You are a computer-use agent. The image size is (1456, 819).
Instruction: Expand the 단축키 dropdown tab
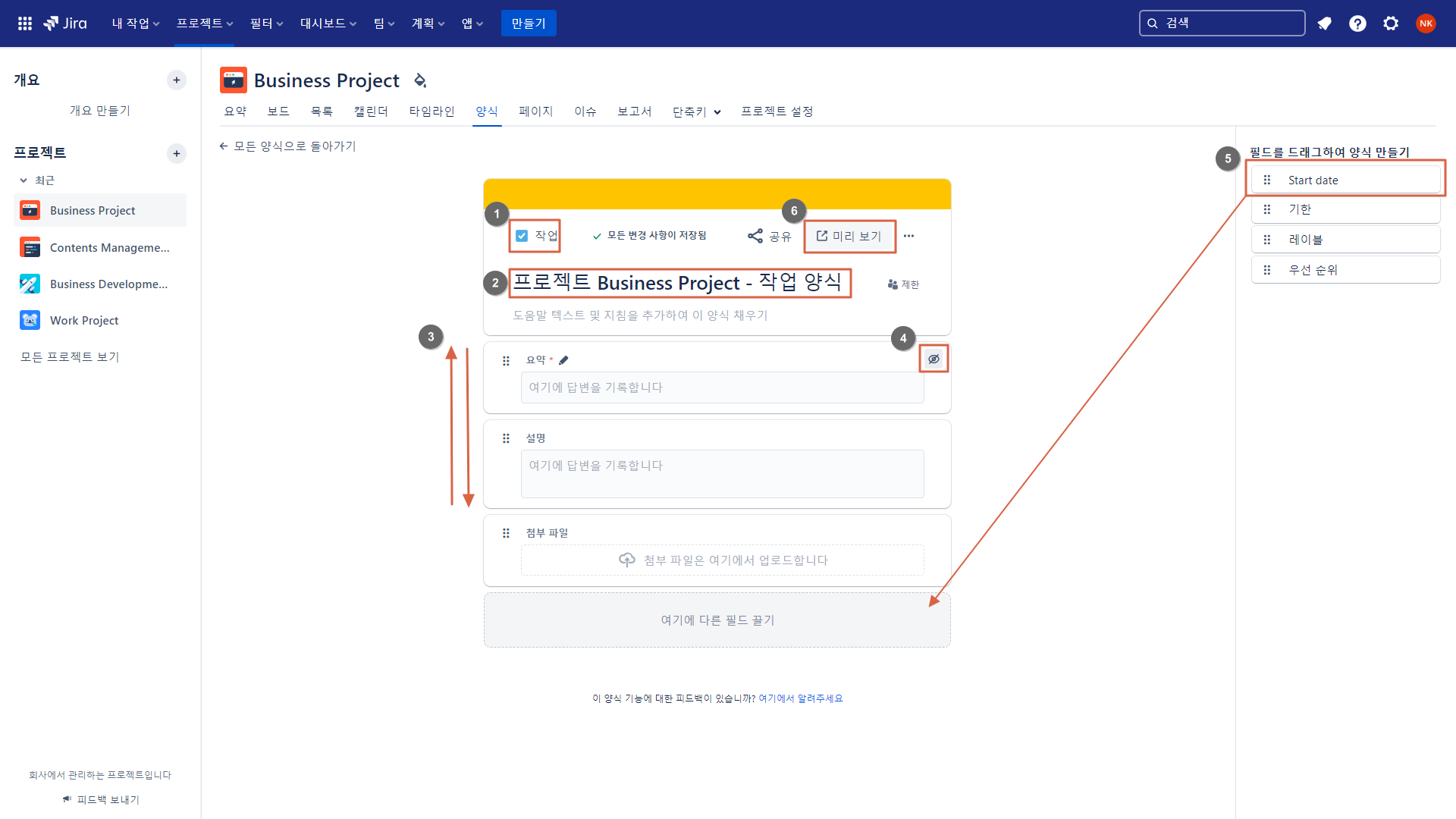tap(696, 111)
